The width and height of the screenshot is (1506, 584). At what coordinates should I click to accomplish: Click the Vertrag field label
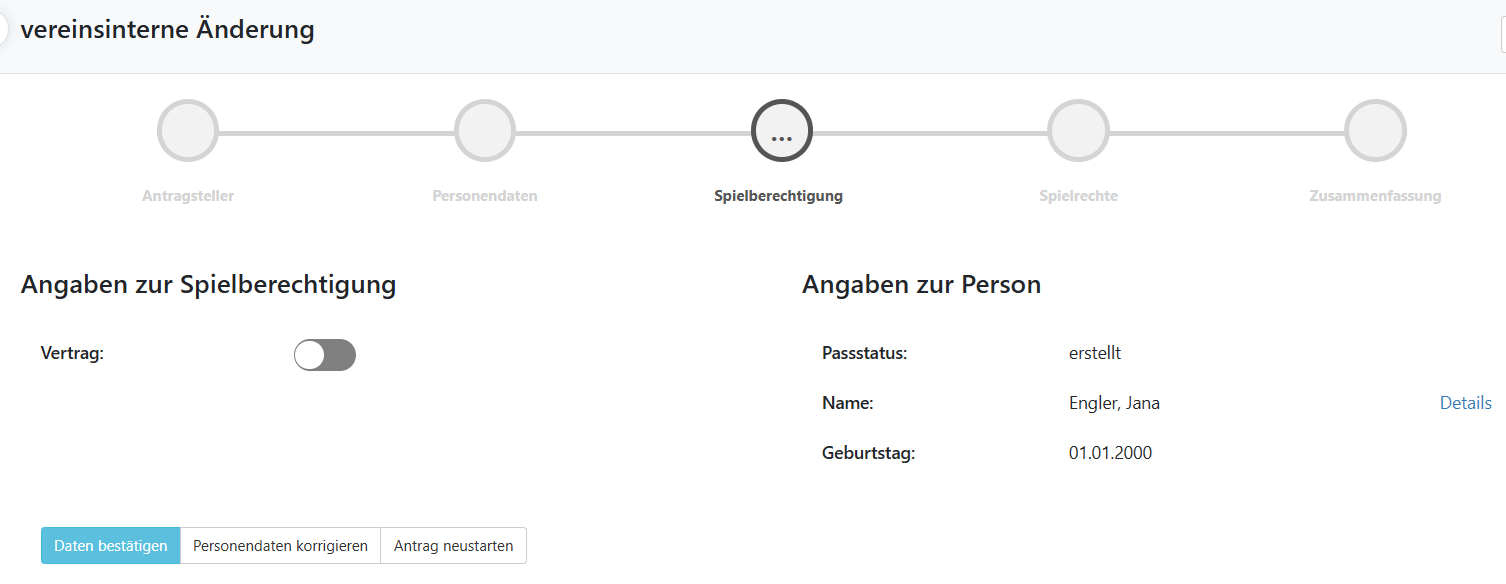coord(72,353)
